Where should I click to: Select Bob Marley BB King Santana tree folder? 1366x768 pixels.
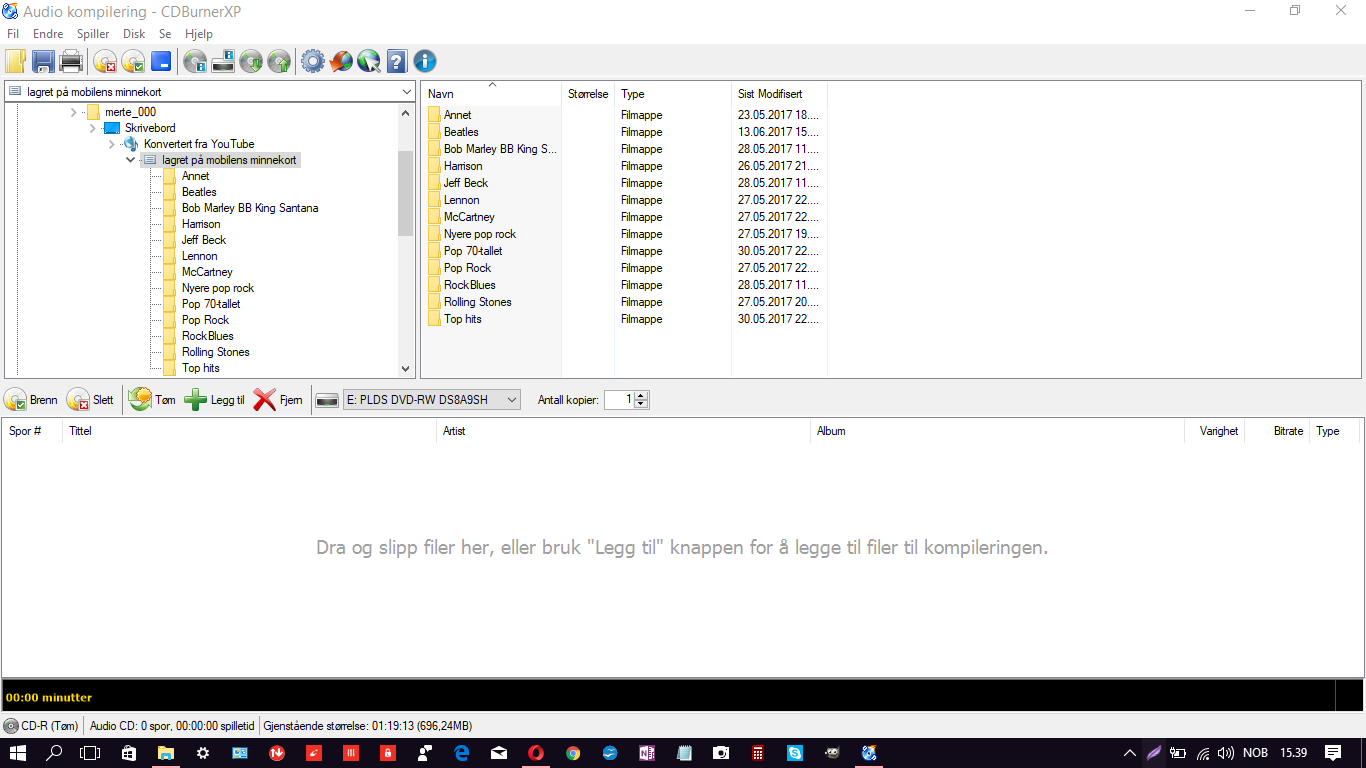[250, 208]
